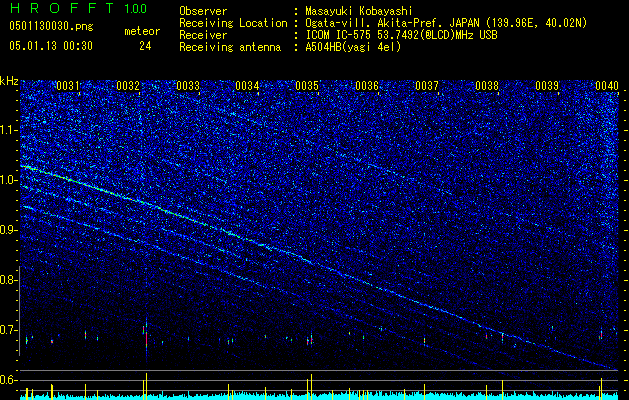The width and height of the screenshot is (629, 400).
Task: Click the antenna value A504HB(yagi 4el)
Action: point(353,47)
